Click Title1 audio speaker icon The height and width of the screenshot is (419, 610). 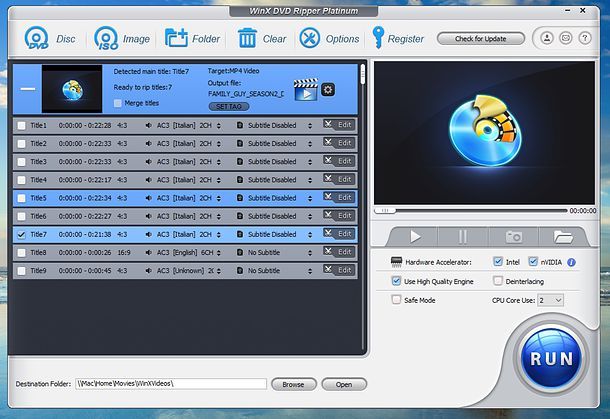tap(148, 126)
